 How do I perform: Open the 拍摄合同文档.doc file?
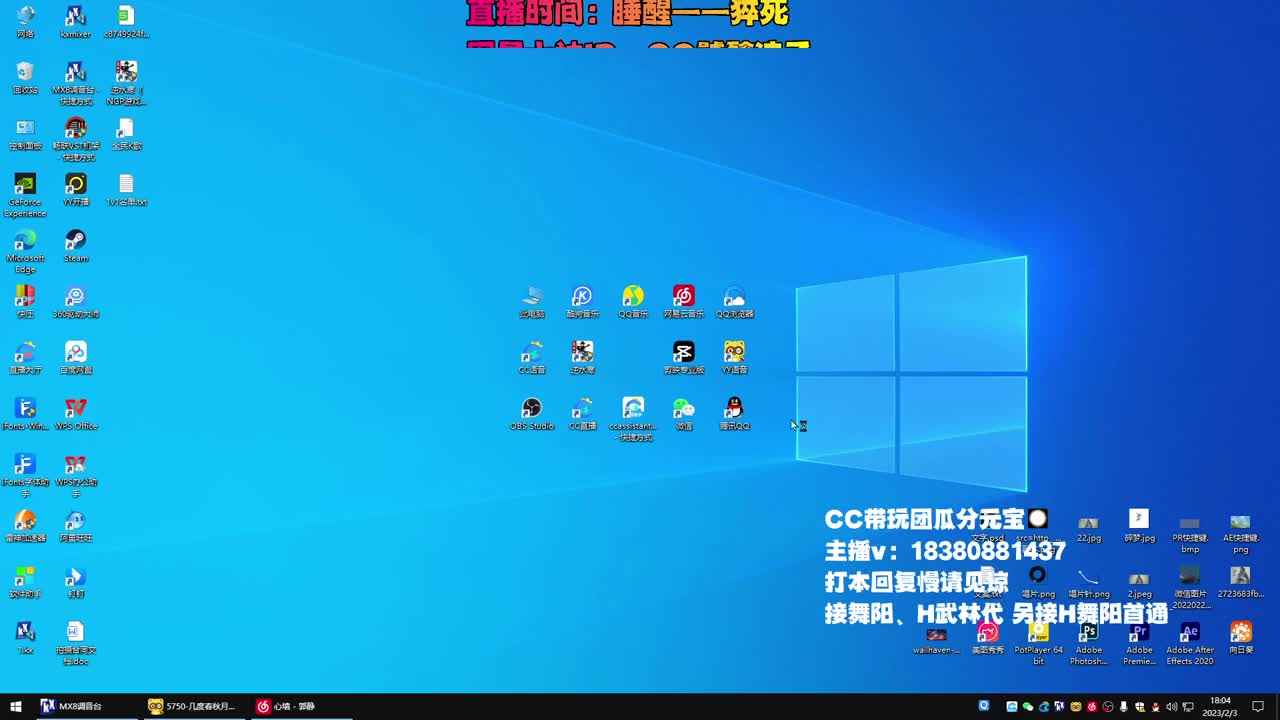pos(76,643)
